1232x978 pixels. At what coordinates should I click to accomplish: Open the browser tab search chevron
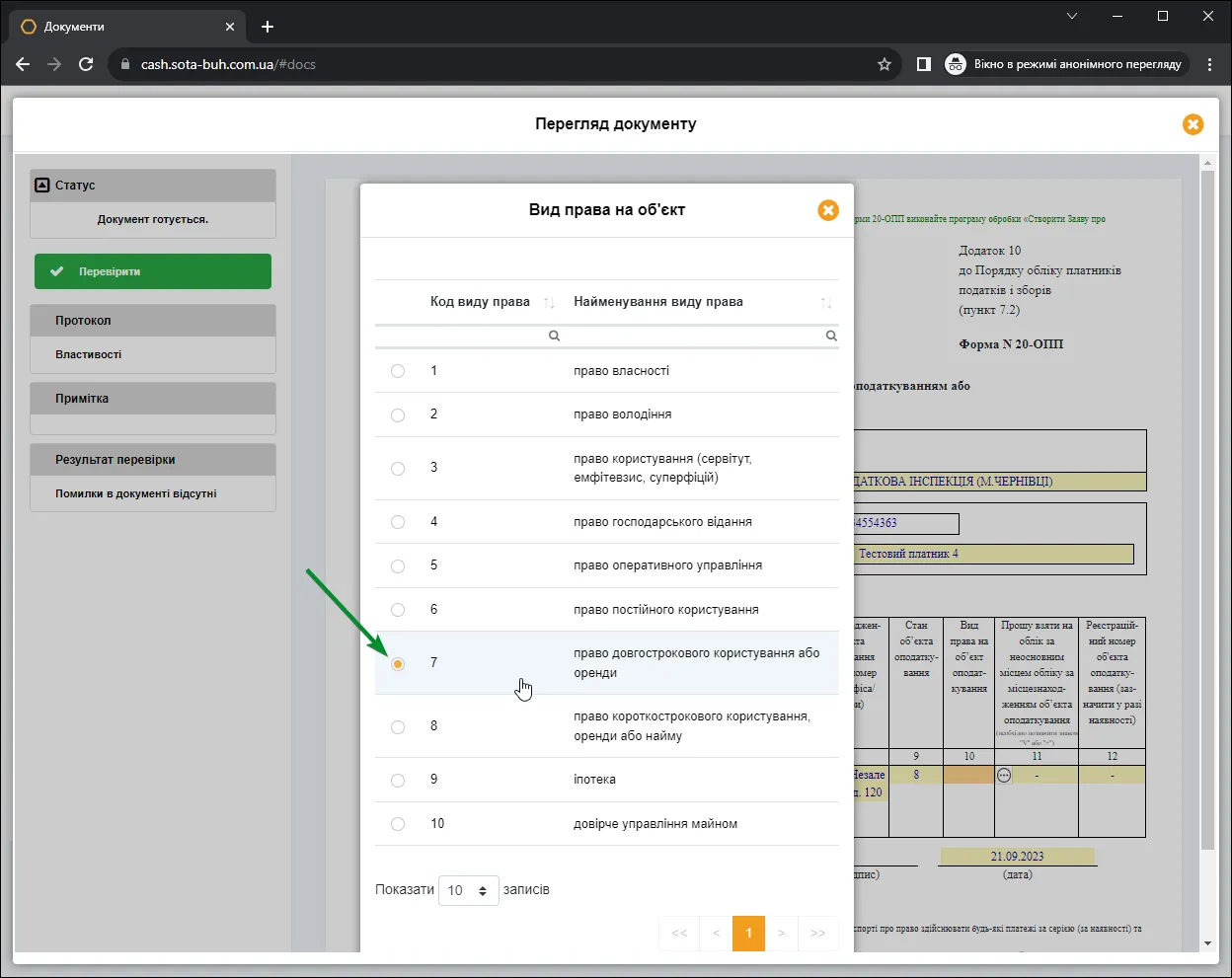pyautogui.click(x=1072, y=16)
